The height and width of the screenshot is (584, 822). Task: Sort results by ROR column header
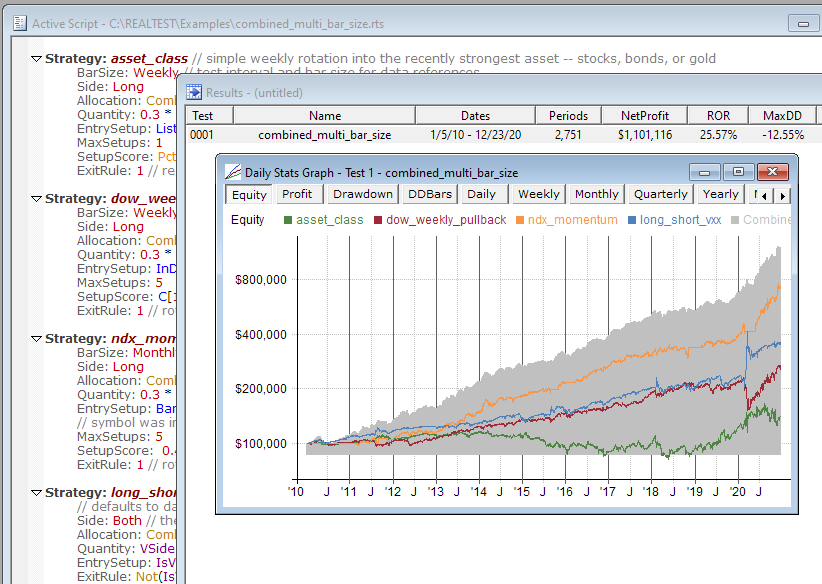click(717, 116)
